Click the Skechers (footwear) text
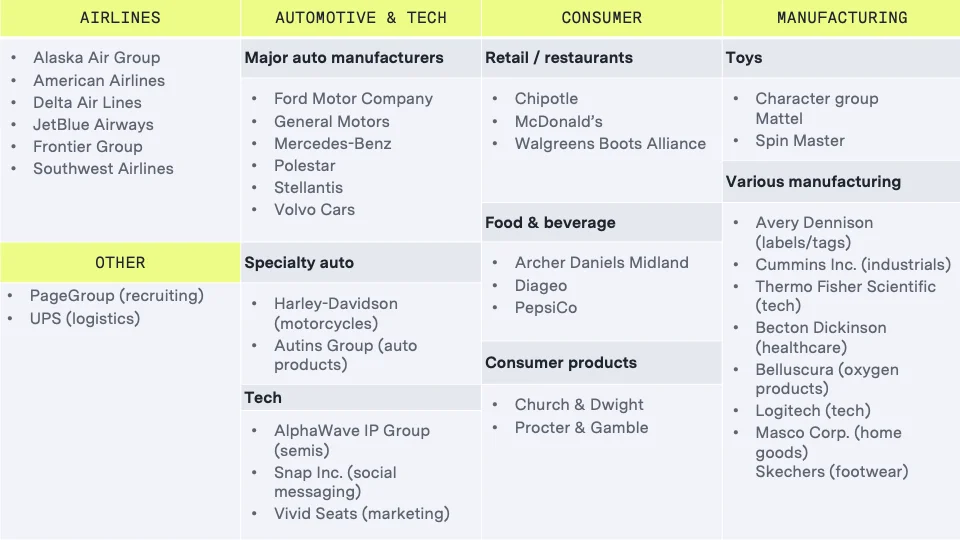Viewport: 960px width, 540px height. tap(832, 472)
